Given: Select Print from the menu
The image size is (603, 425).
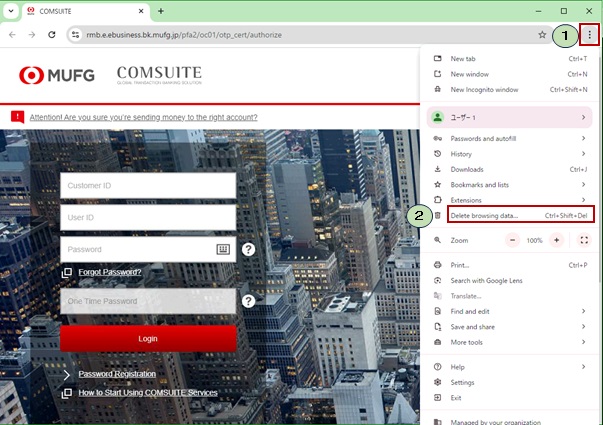Looking at the screenshot, I should 510,265.
